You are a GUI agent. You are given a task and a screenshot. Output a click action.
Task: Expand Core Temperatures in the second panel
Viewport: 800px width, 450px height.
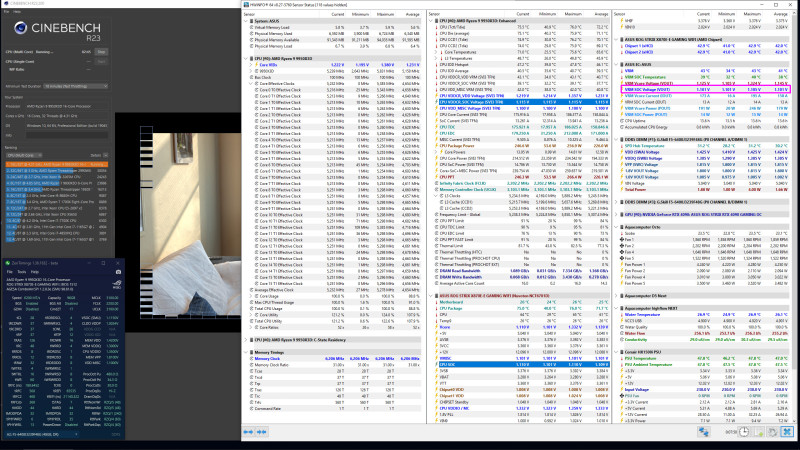(x=436, y=52)
